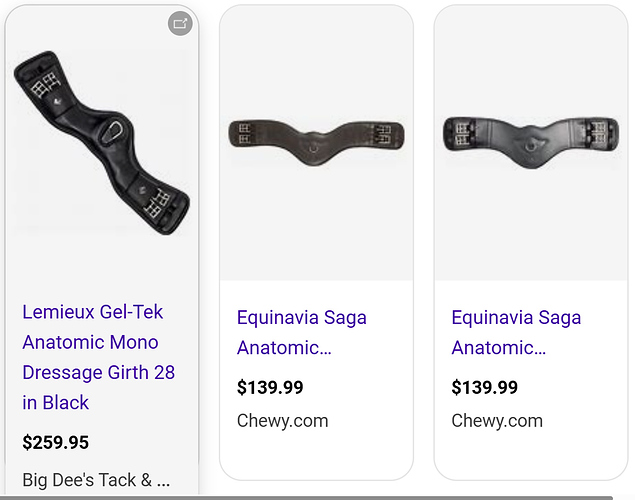The image size is (635, 500).
Task: Click the gray area above the middle girth photo
Action: click(x=316, y=61)
